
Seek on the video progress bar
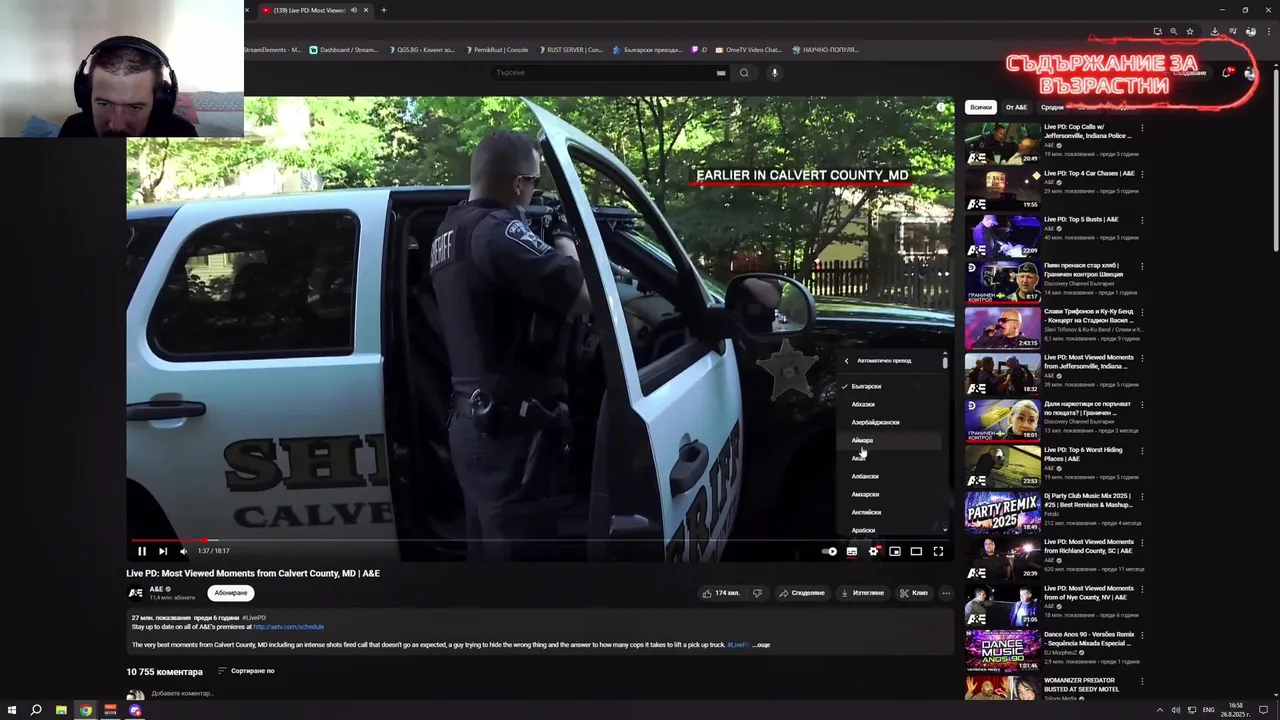[540, 540]
